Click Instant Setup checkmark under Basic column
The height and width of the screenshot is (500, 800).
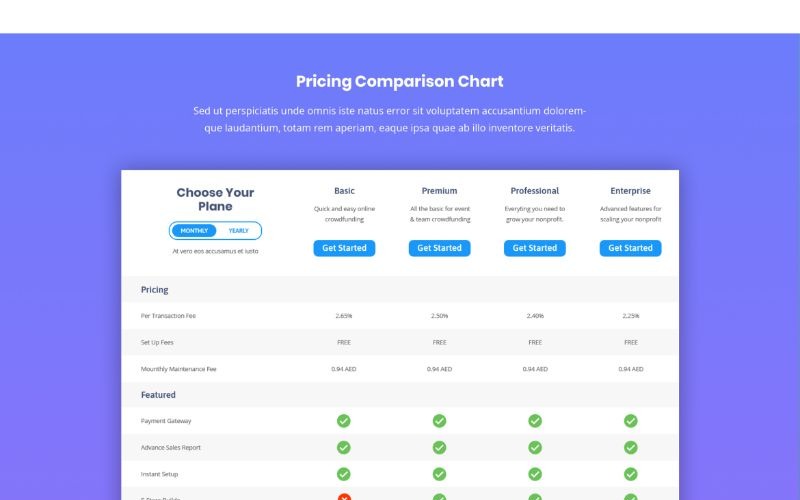[x=344, y=474]
